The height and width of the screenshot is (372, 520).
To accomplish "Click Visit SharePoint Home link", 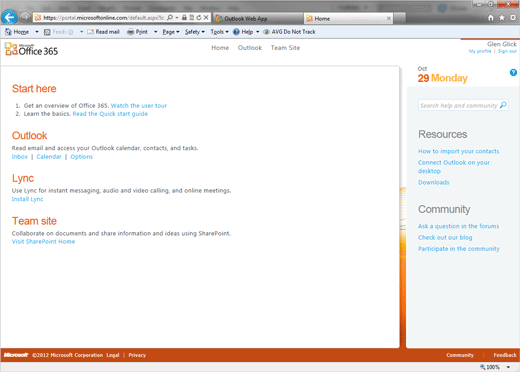I will point(43,242).
